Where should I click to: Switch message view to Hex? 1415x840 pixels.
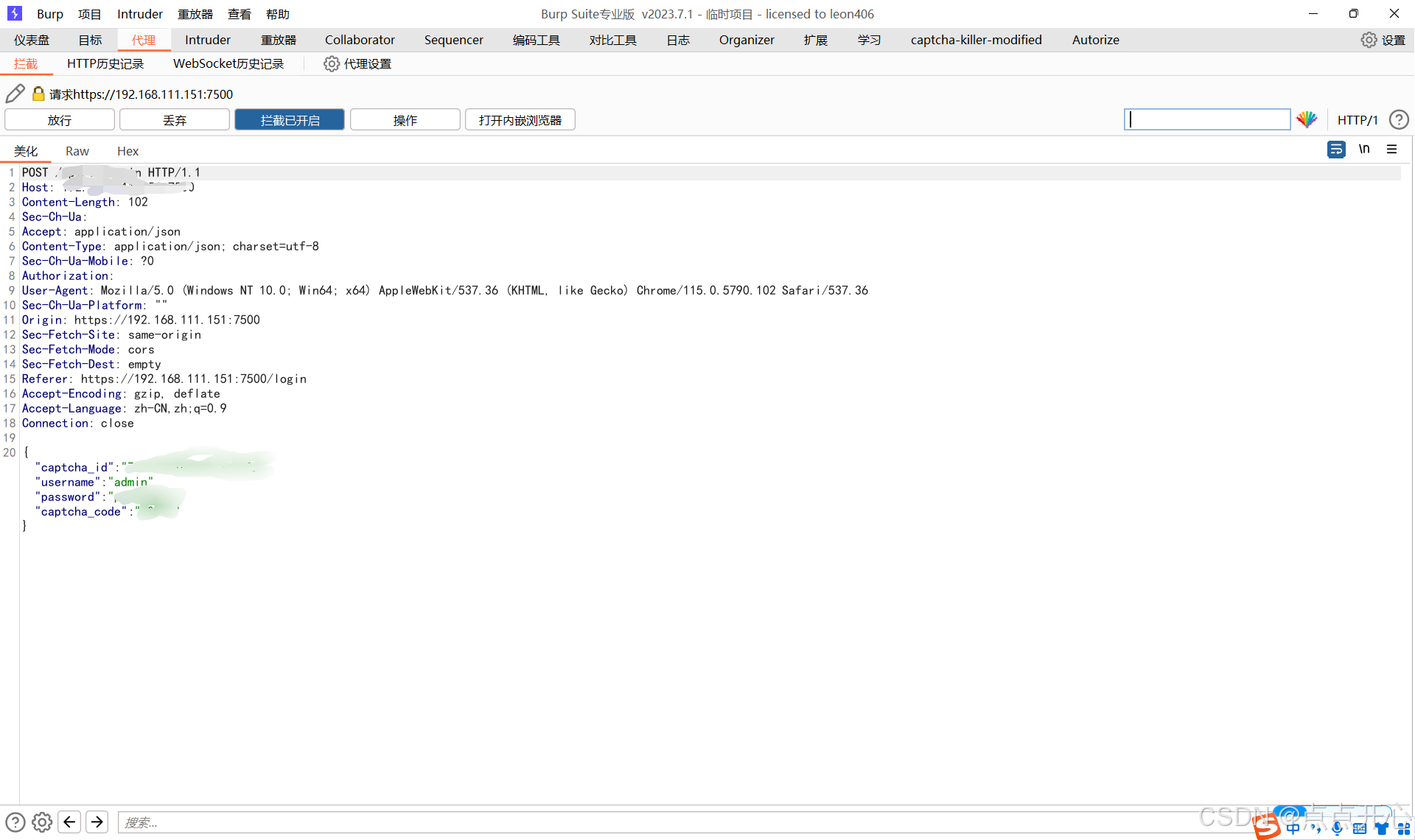point(127,151)
